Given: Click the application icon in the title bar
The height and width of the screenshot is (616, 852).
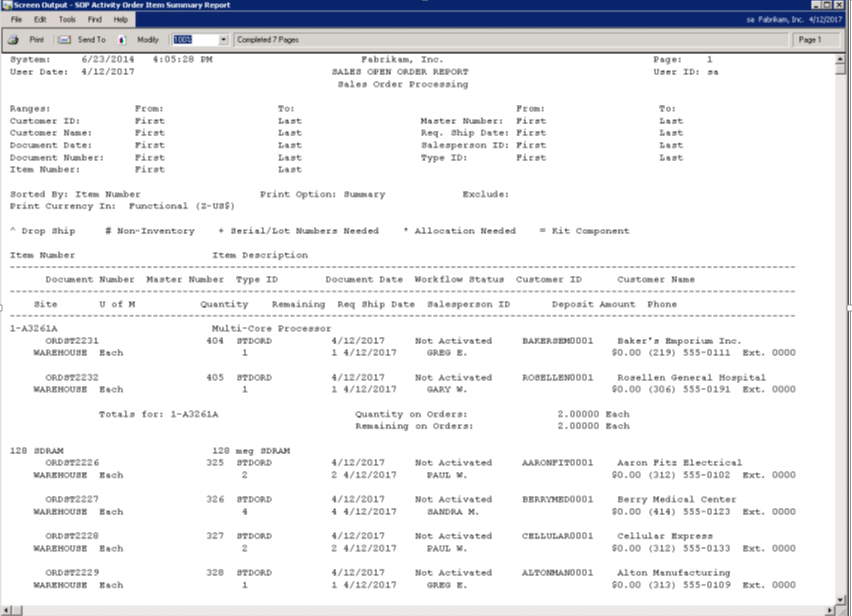Looking at the screenshot, I should (x=6, y=5).
